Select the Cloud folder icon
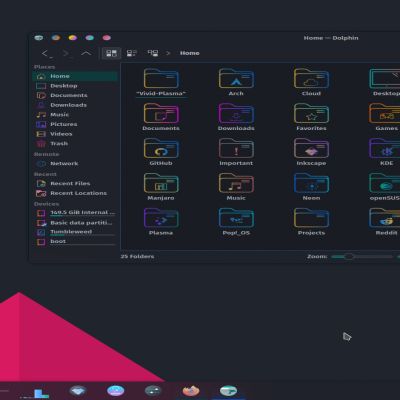400x400 pixels. 311,79
